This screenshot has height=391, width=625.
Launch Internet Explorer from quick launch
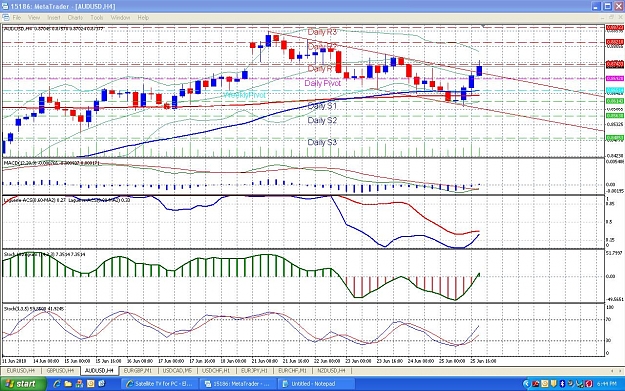(57, 384)
